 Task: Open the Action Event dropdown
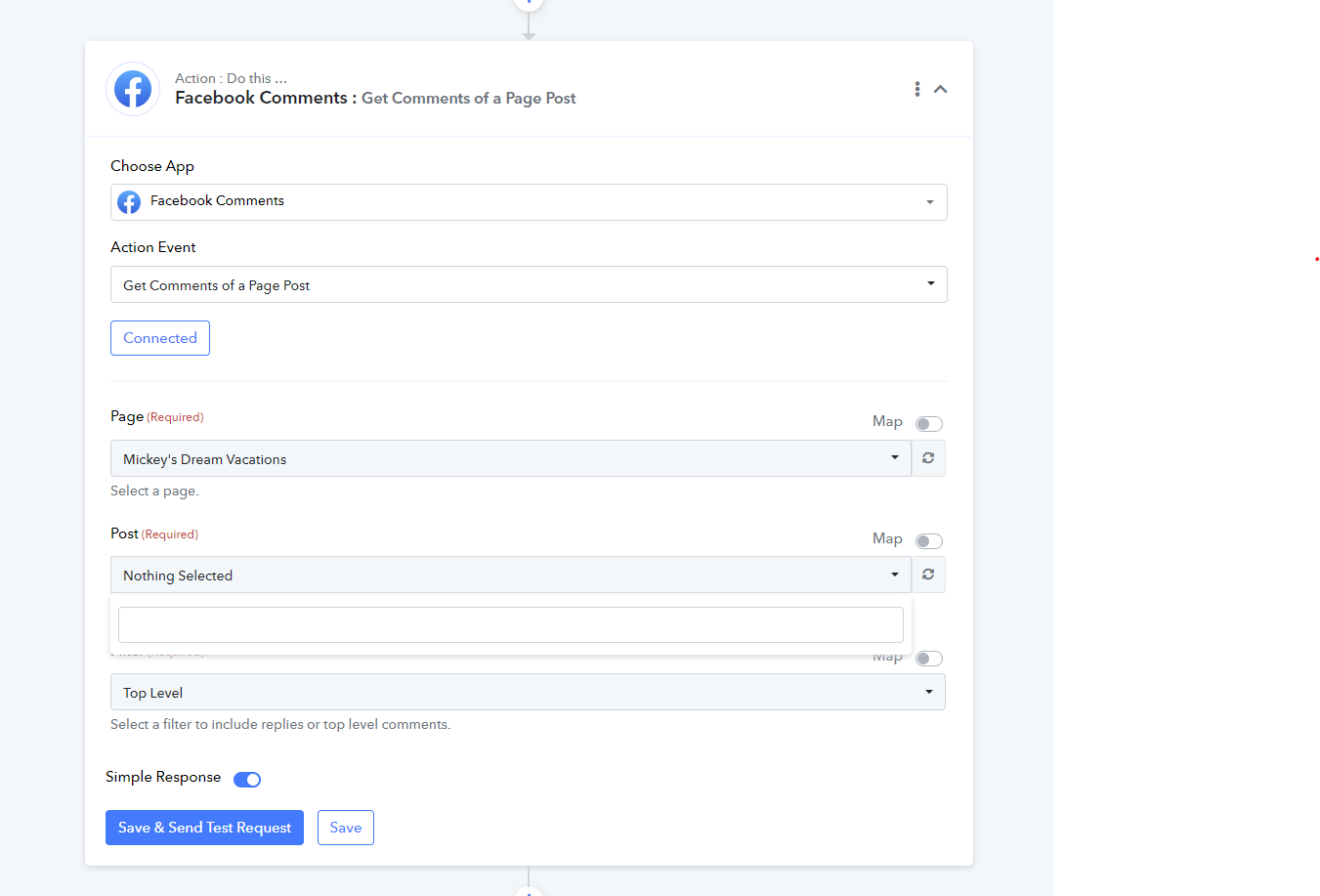click(x=529, y=284)
